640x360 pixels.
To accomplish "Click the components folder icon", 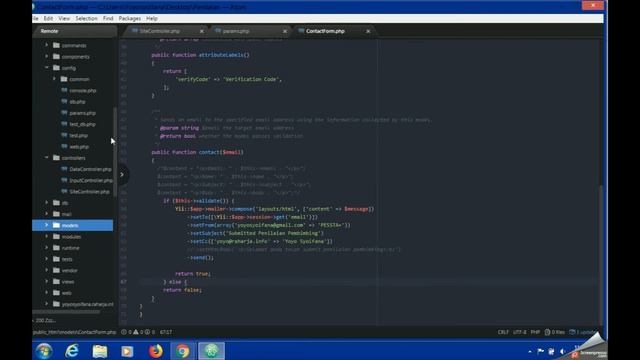I will (x=56, y=56).
